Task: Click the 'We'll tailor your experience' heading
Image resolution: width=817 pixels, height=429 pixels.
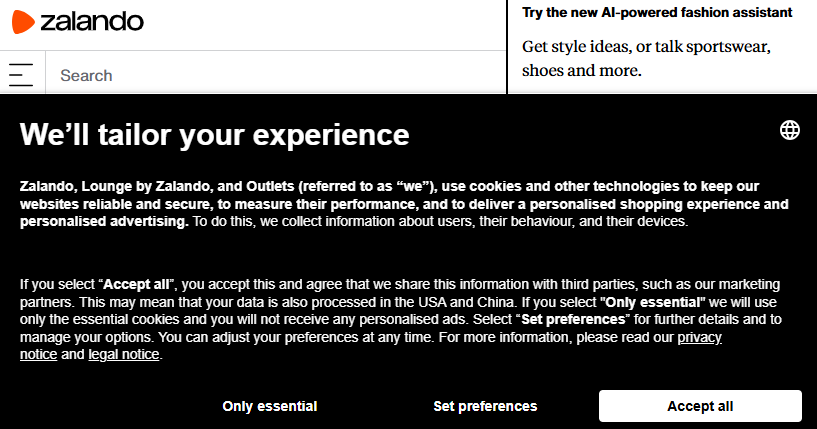Action: [x=215, y=135]
